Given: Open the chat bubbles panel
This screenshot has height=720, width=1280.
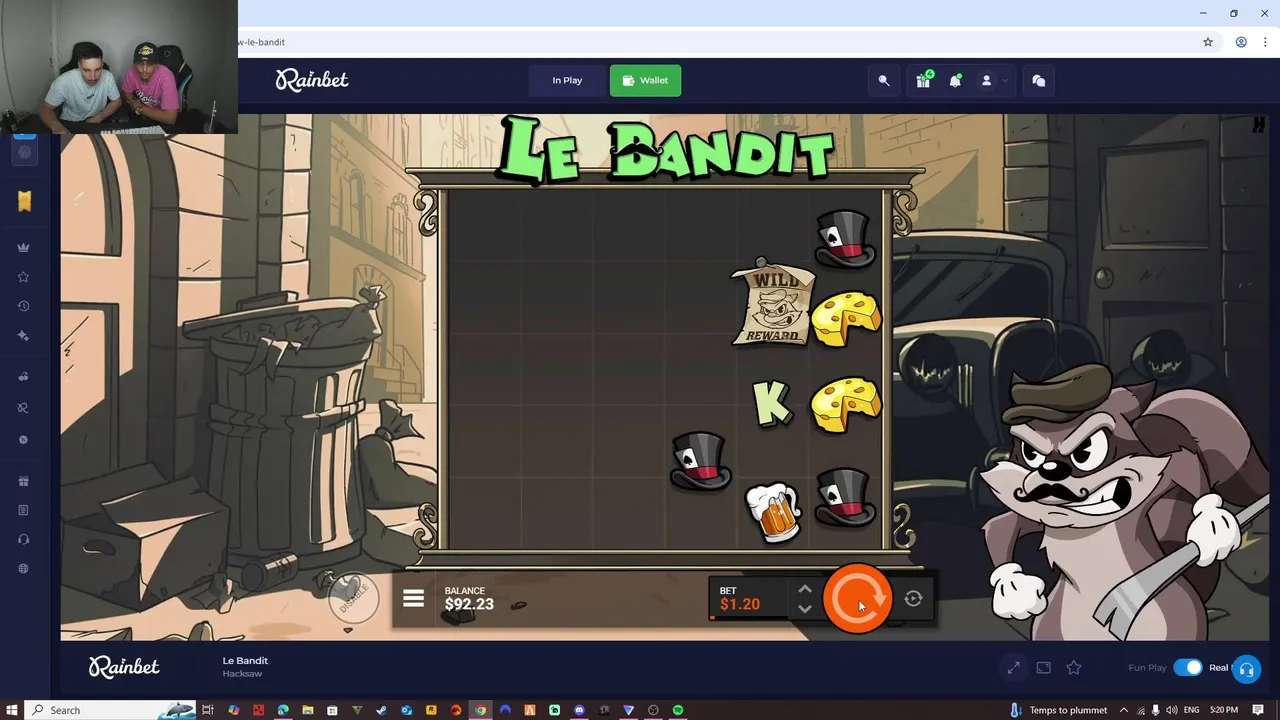Looking at the screenshot, I should [x=1039, y=81].
